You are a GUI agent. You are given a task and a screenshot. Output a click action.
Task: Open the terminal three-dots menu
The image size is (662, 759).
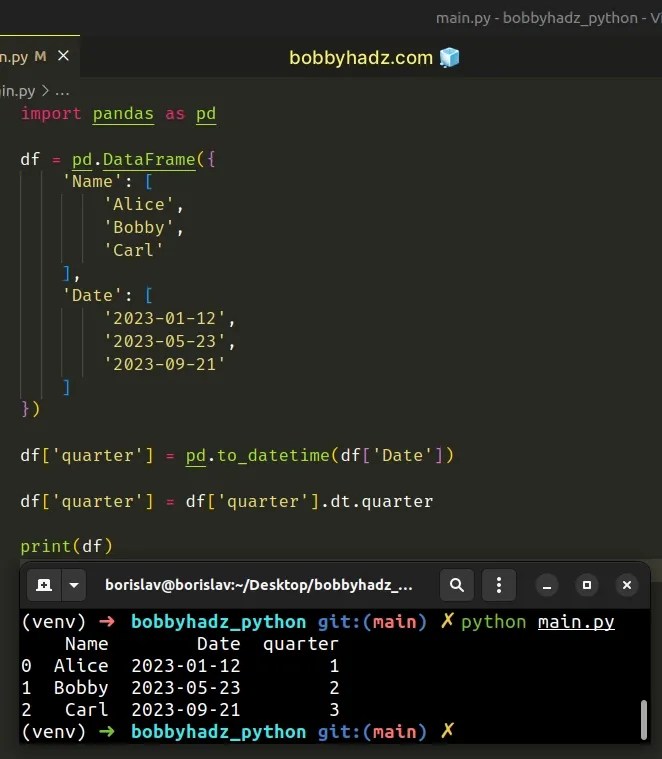tap(499, 585)
